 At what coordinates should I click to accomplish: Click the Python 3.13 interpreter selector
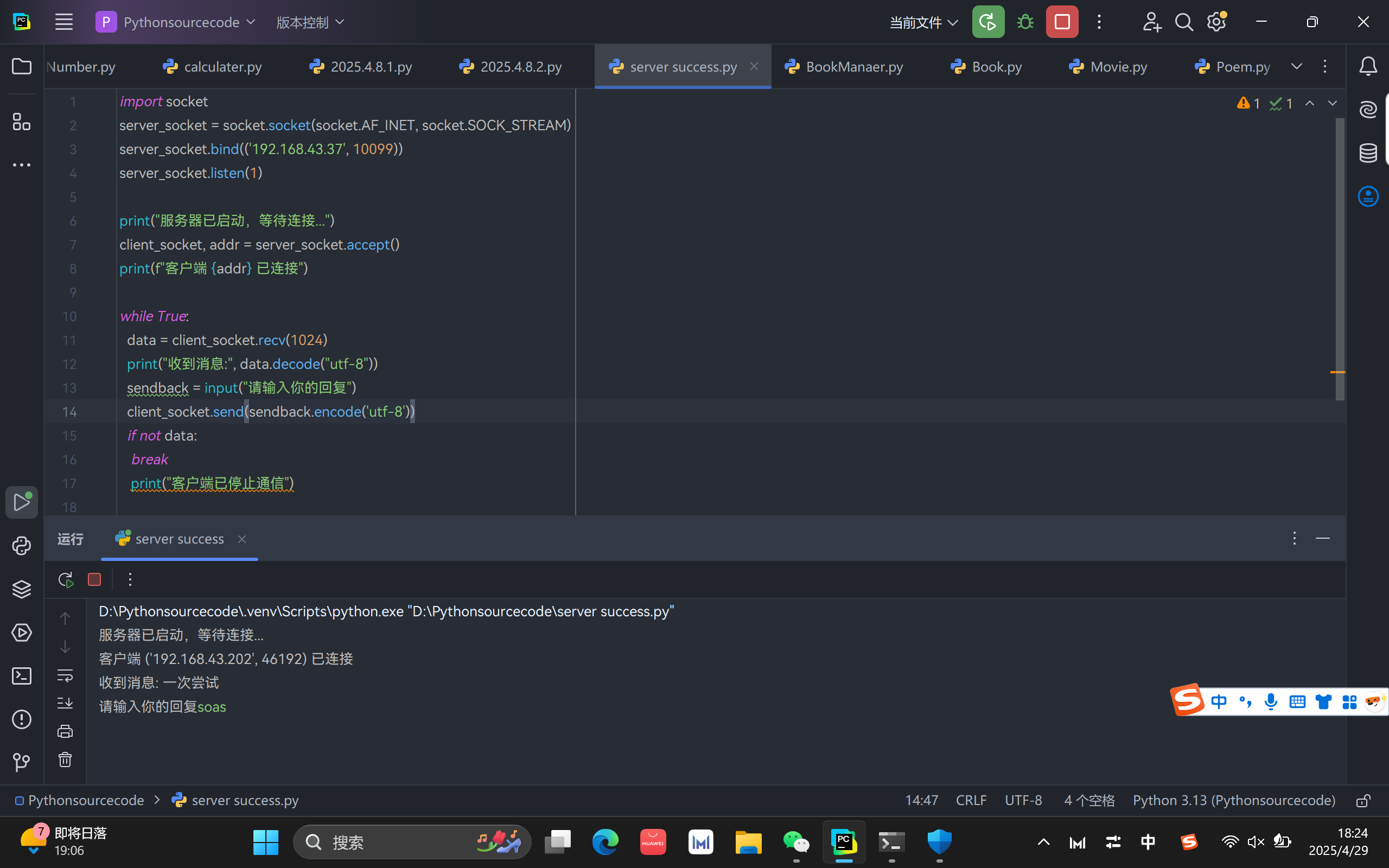(x=1233, y=800)
